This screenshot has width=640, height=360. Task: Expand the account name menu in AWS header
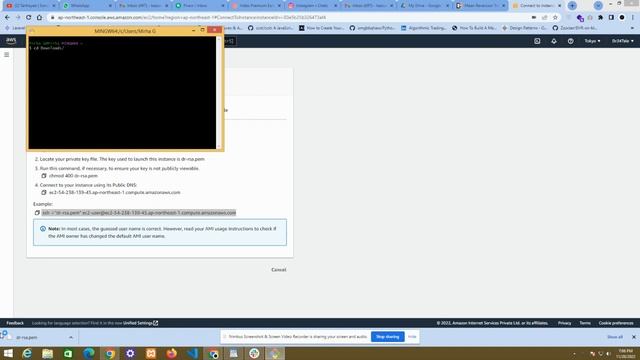622,41
